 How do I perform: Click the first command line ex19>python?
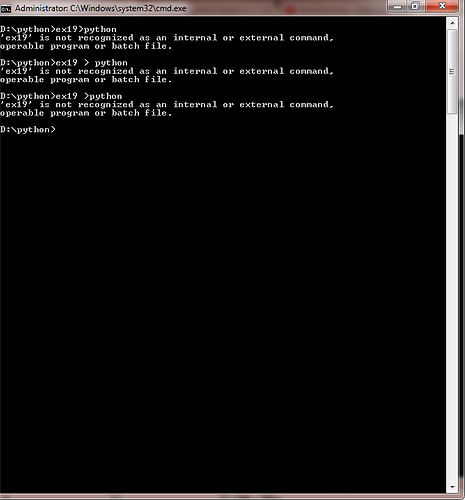point(58,29)
